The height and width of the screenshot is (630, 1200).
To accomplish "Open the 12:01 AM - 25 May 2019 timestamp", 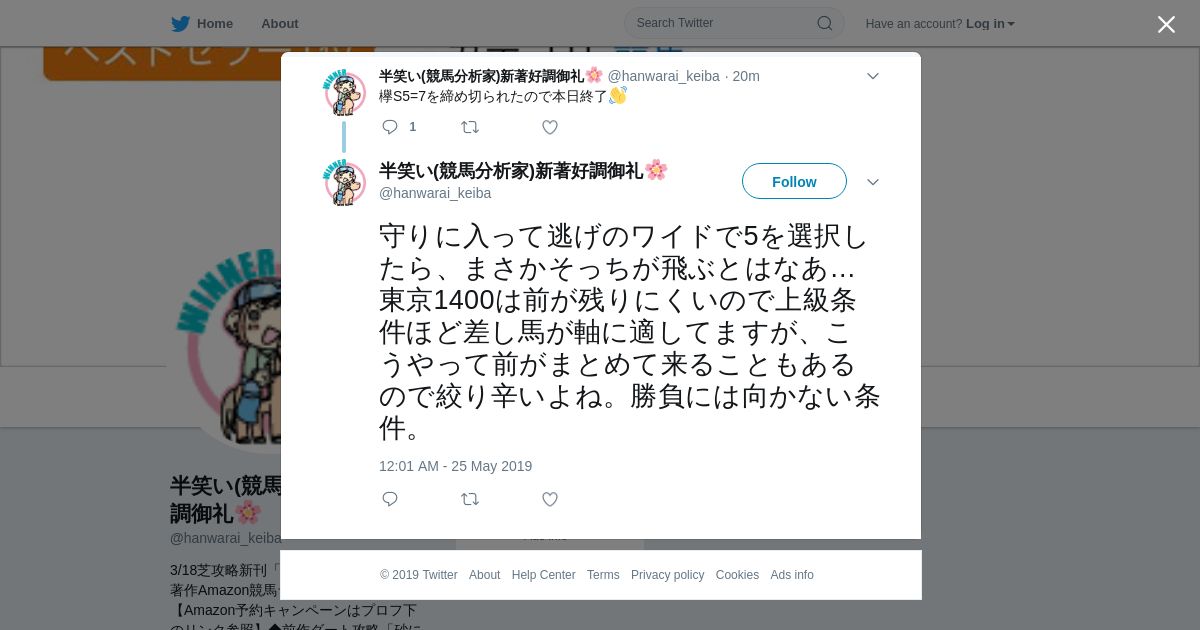I will point(455,466).
